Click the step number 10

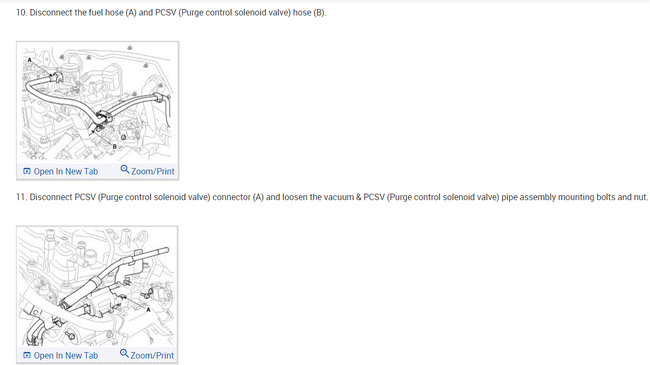21,13
